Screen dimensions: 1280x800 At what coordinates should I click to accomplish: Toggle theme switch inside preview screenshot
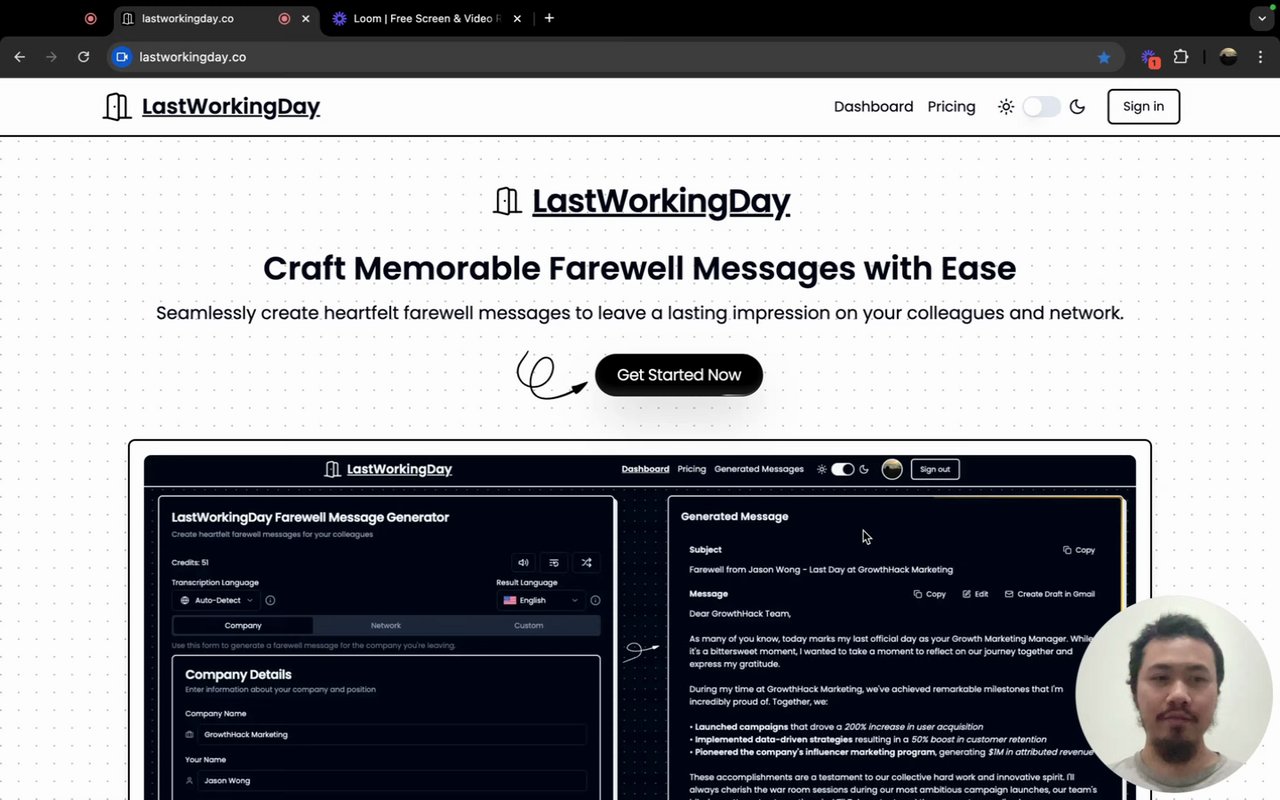[x=843, y=469]
